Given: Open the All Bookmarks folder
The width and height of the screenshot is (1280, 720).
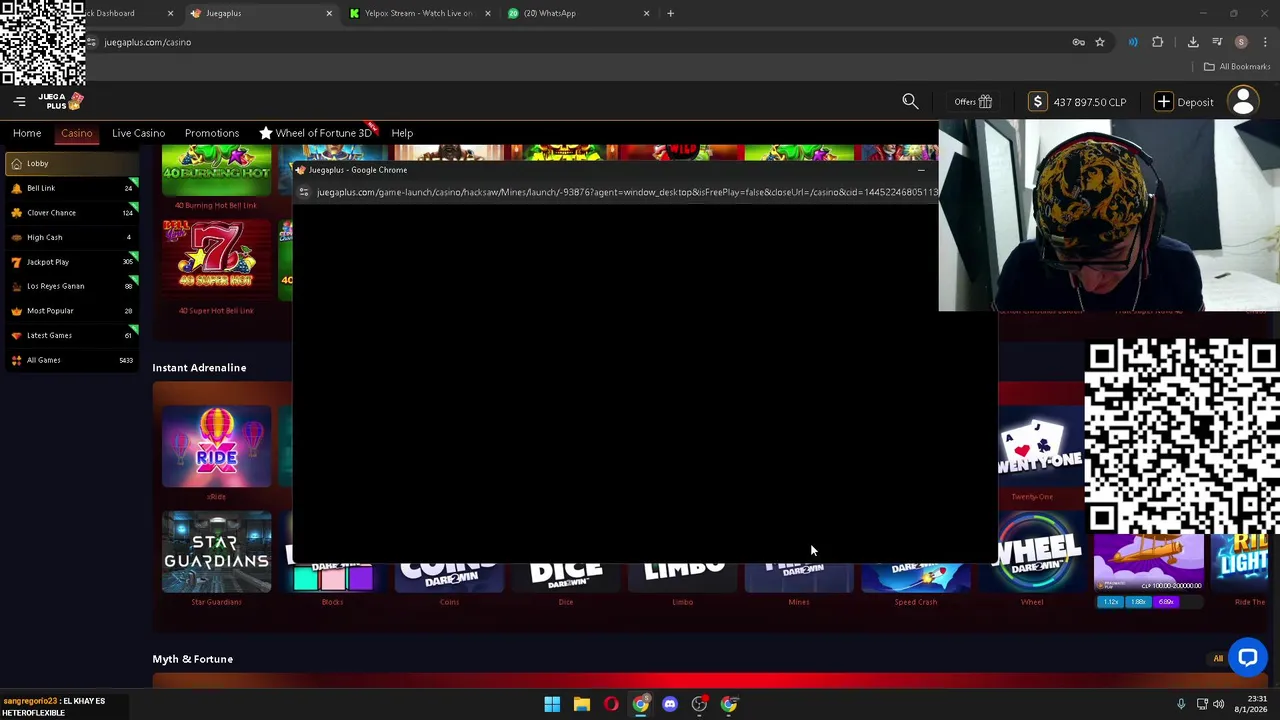Looking at the screenshot, I should pyautogui.click(x=1237, y=67).
